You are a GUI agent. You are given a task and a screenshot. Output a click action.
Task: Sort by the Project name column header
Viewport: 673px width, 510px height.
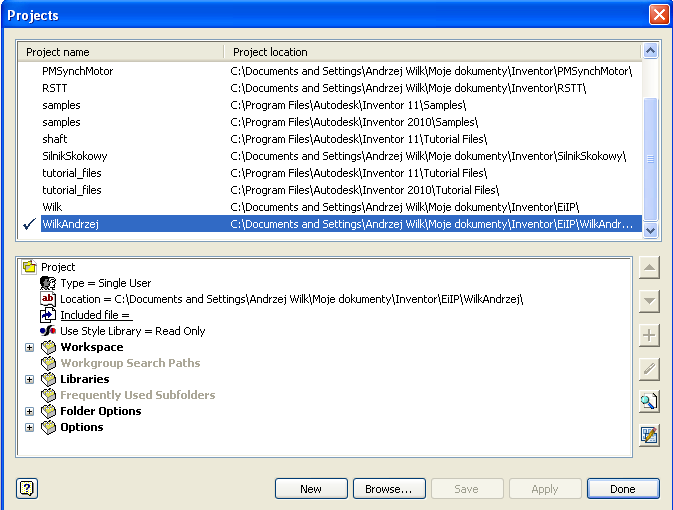(121, 52)
